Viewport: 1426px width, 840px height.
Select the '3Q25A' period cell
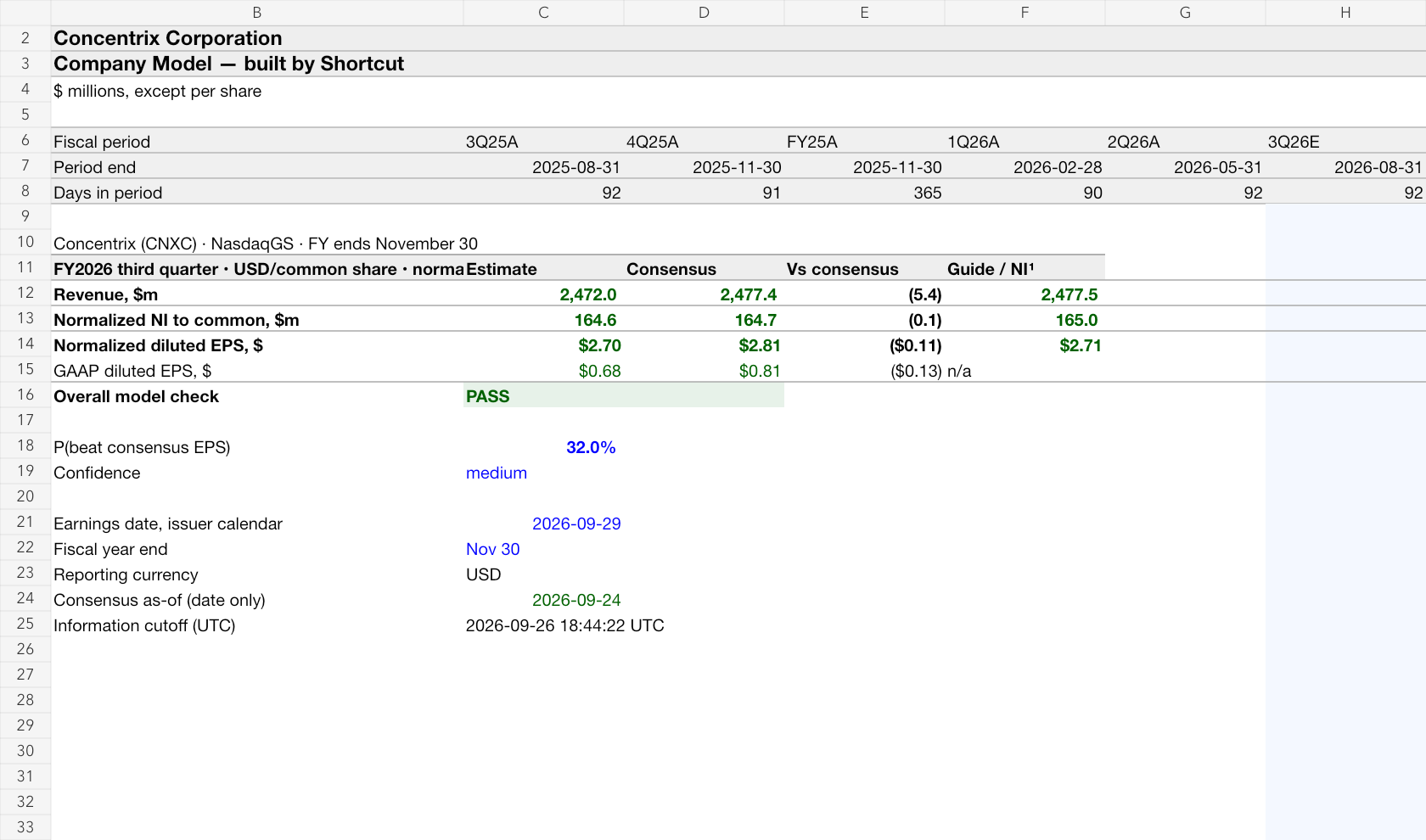tap(543, 141)
